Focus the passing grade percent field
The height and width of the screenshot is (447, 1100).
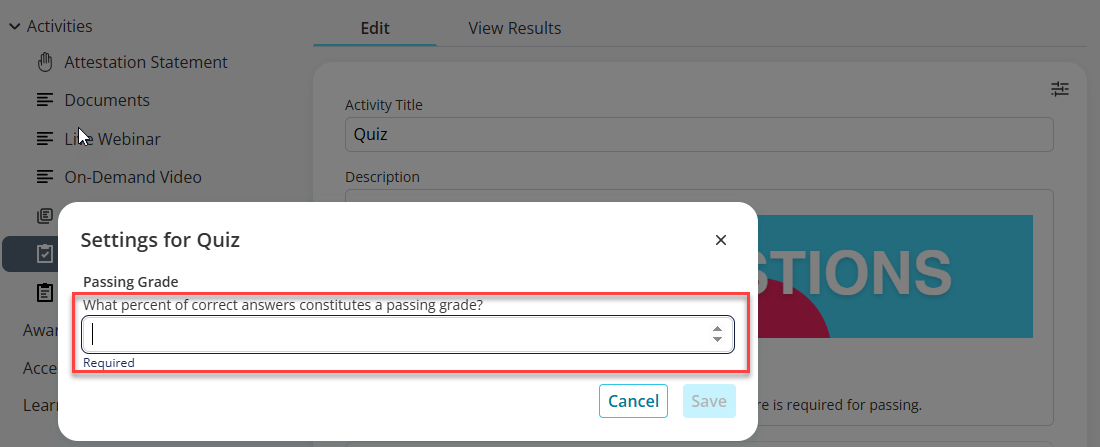click(x=408, y=334)
